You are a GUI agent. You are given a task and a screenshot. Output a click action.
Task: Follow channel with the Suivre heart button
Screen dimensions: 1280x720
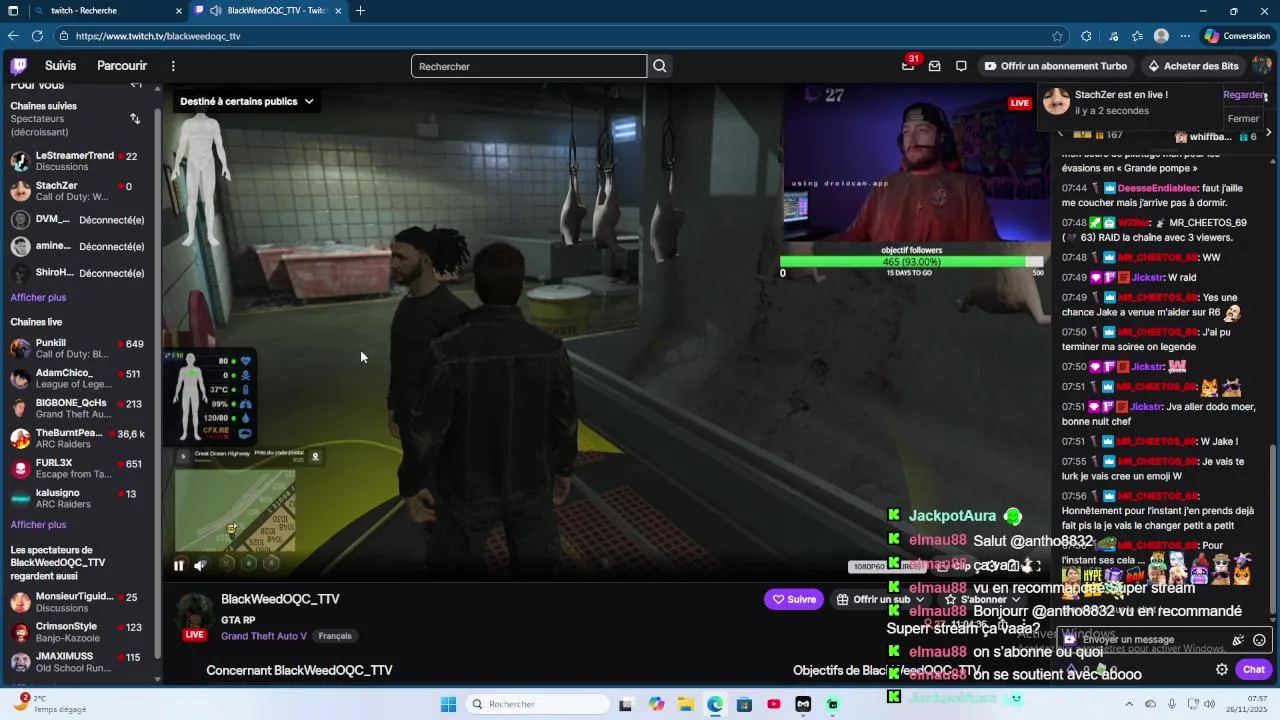click(x=794, y=599)
